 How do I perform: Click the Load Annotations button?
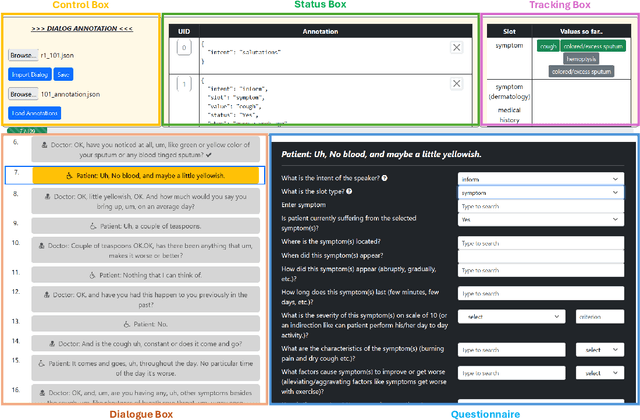pos(40,113)
